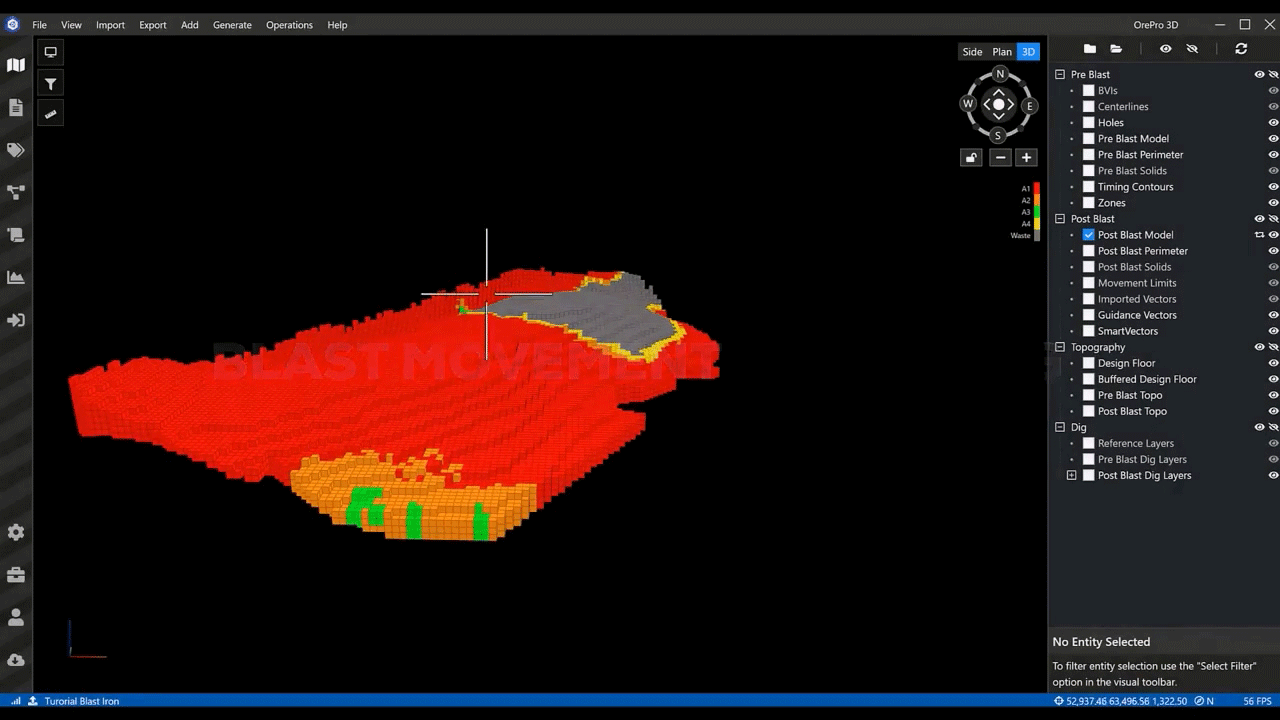Click the zoom-in plus button under the compass
The width and height of the screenshot is (1280, 720).
(x=1025, y=157)
